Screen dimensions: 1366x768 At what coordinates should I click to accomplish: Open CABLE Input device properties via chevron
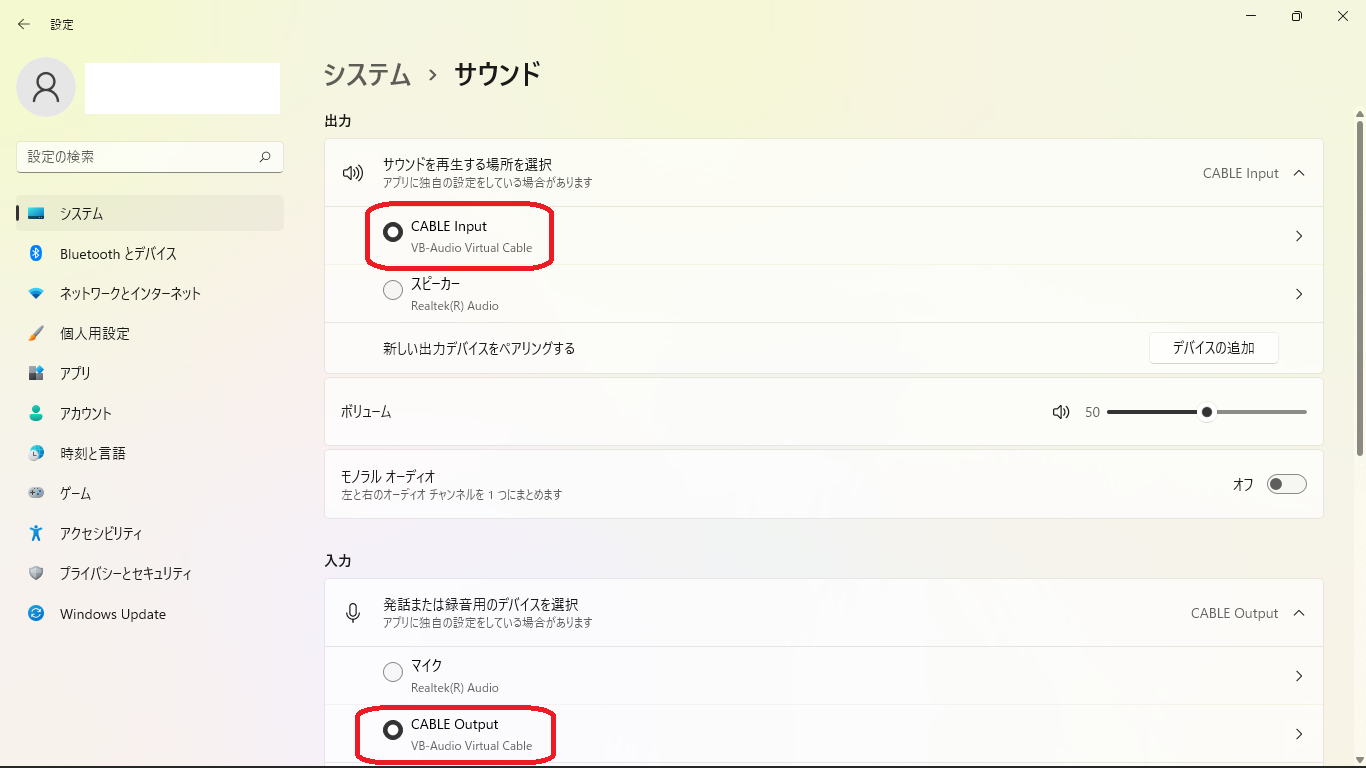tap(1299, 235)
